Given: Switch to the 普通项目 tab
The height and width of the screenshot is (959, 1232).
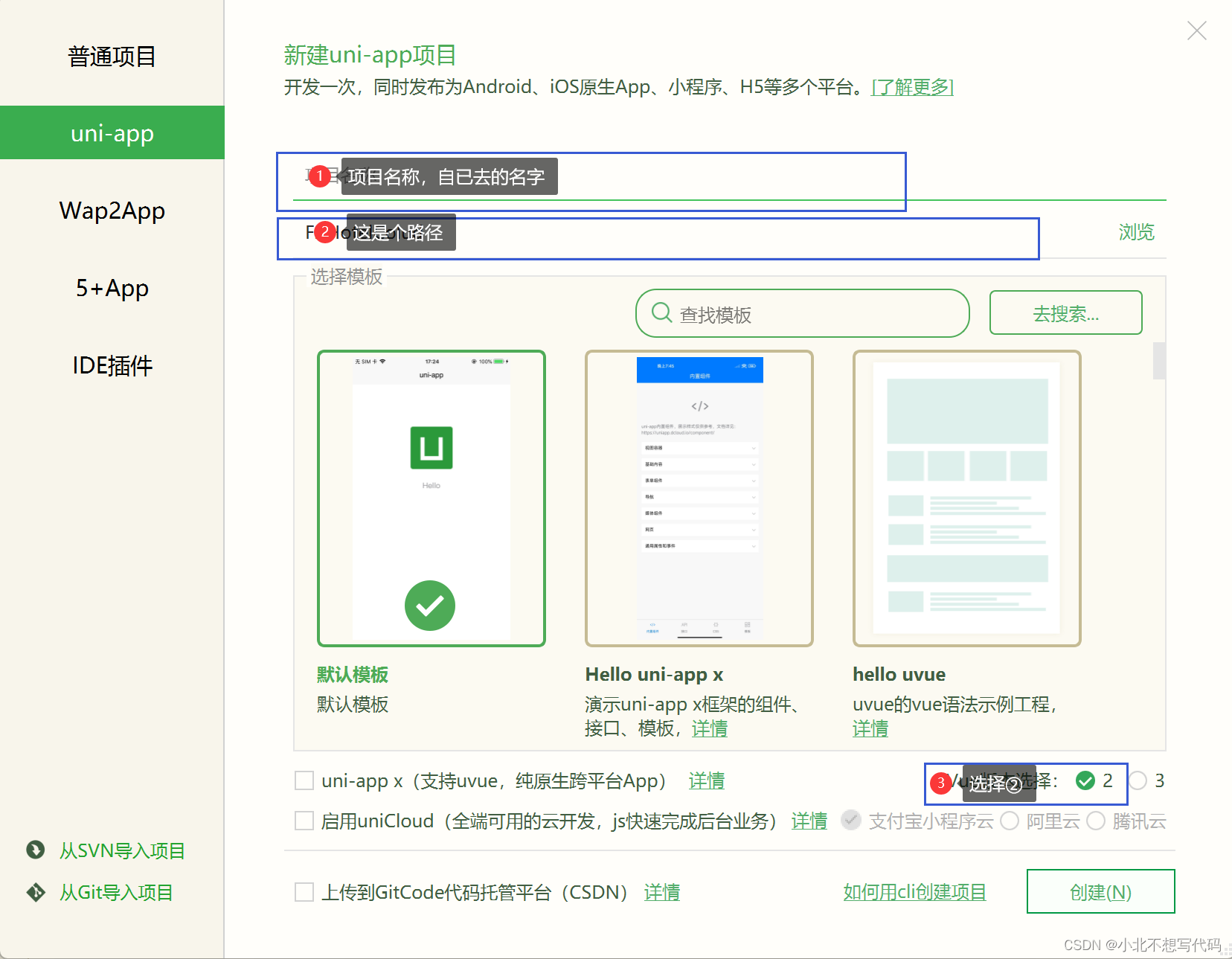Looking at the screenshot, I should [x=111, y=57].
